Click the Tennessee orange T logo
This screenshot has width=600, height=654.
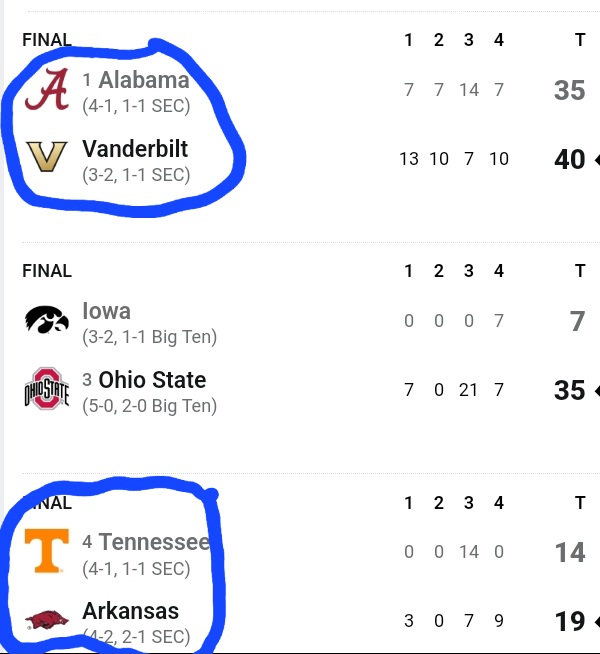[46, 551]
